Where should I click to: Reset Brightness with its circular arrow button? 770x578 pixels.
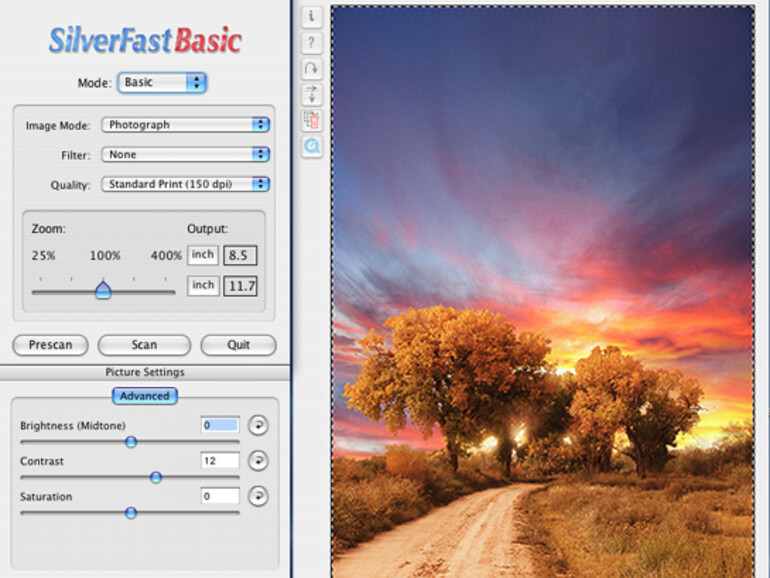pos(258,425)
